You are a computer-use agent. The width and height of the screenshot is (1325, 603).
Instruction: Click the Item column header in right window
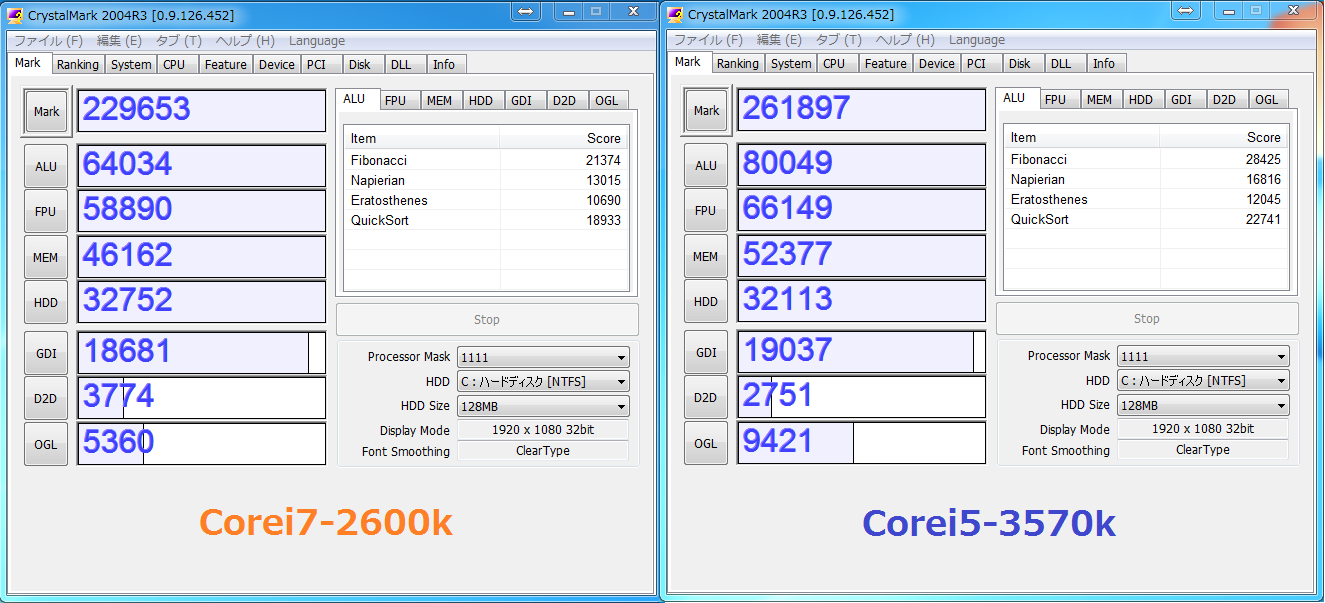click(1082, 138)
